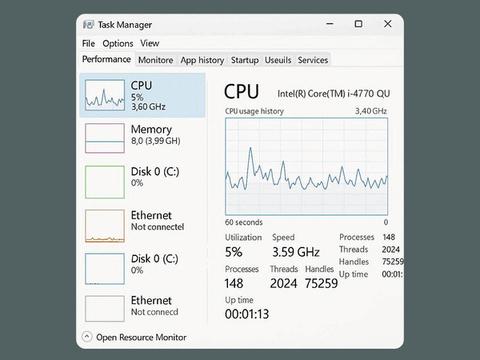This screenshot has width=480, height=360.
Task: Click the CPU usage history graph
Action: pyautogui.click(x=306, y=166)
